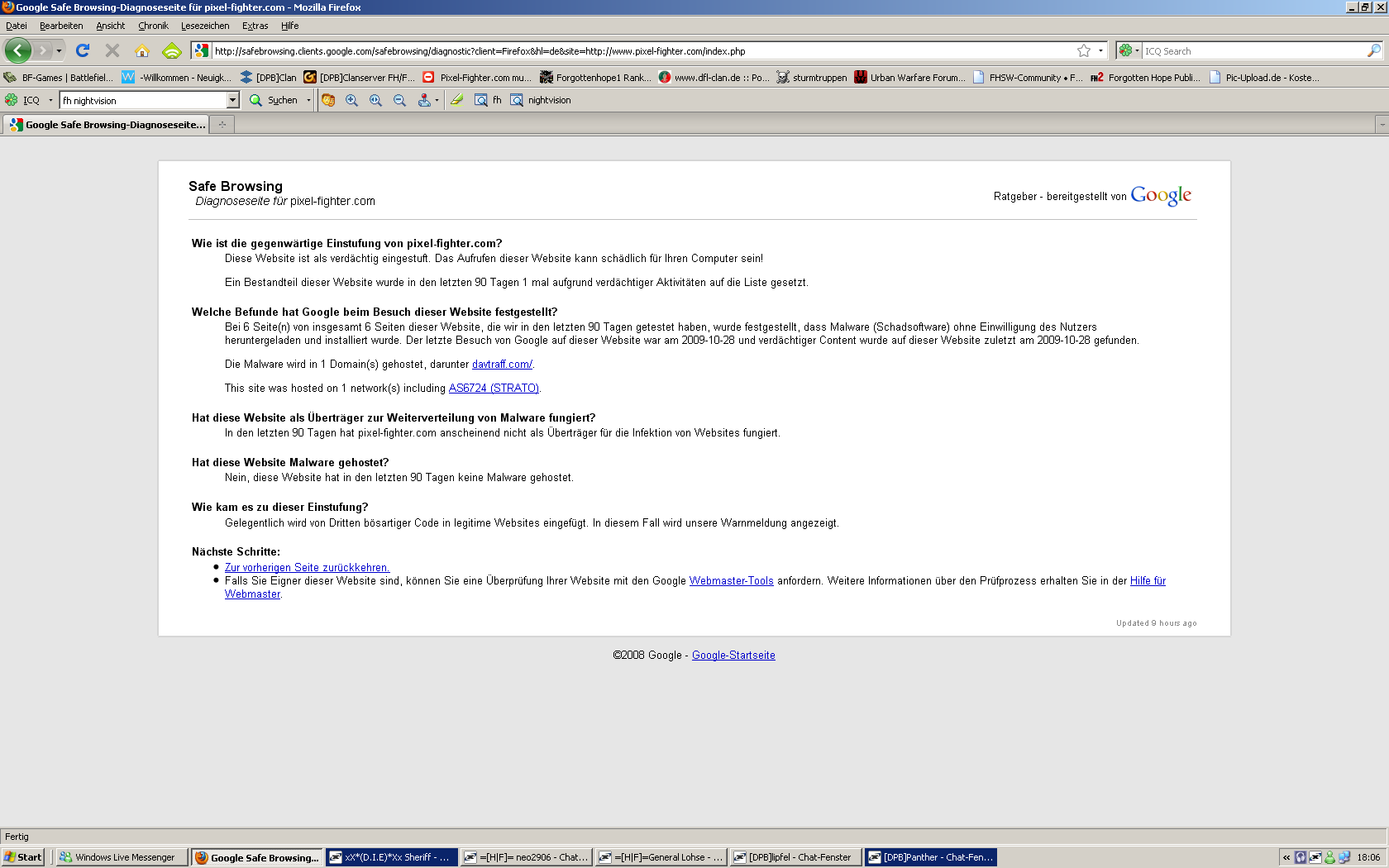Reload the page with the refresh icon
The height and width of the screenshot is (868, 1389).
83,50
